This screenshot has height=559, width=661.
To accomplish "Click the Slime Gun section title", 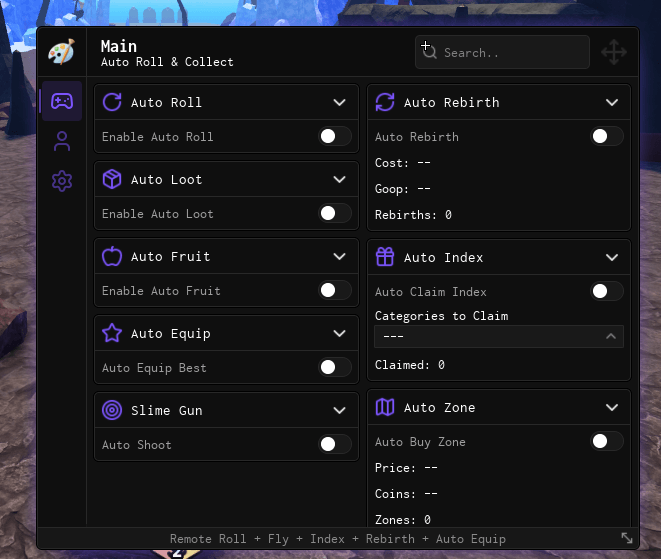I will [167, 411].
